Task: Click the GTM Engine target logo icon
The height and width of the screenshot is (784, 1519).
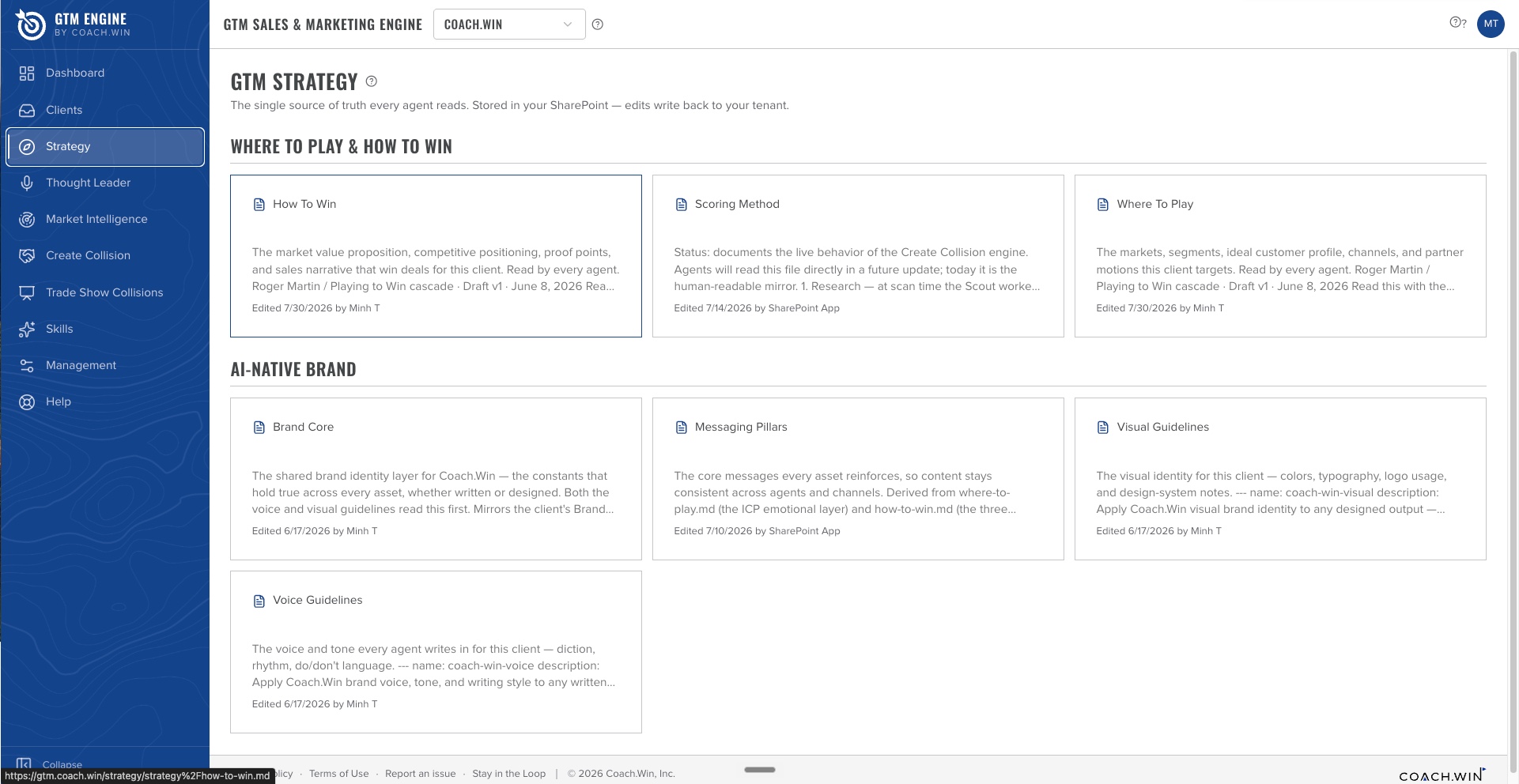Action: tap(31, 24)
